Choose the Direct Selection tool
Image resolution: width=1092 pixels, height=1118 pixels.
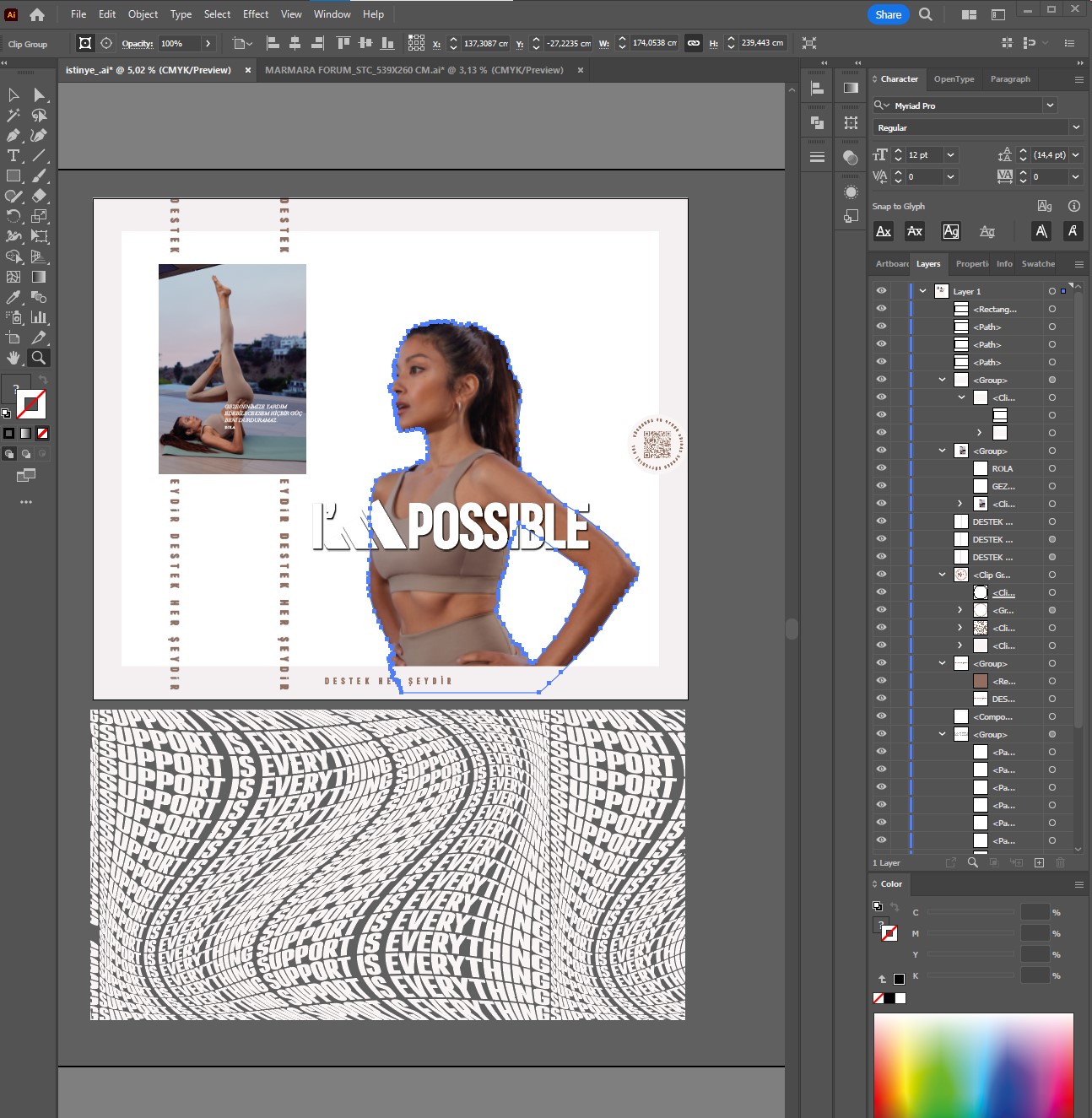click(39, 95)
